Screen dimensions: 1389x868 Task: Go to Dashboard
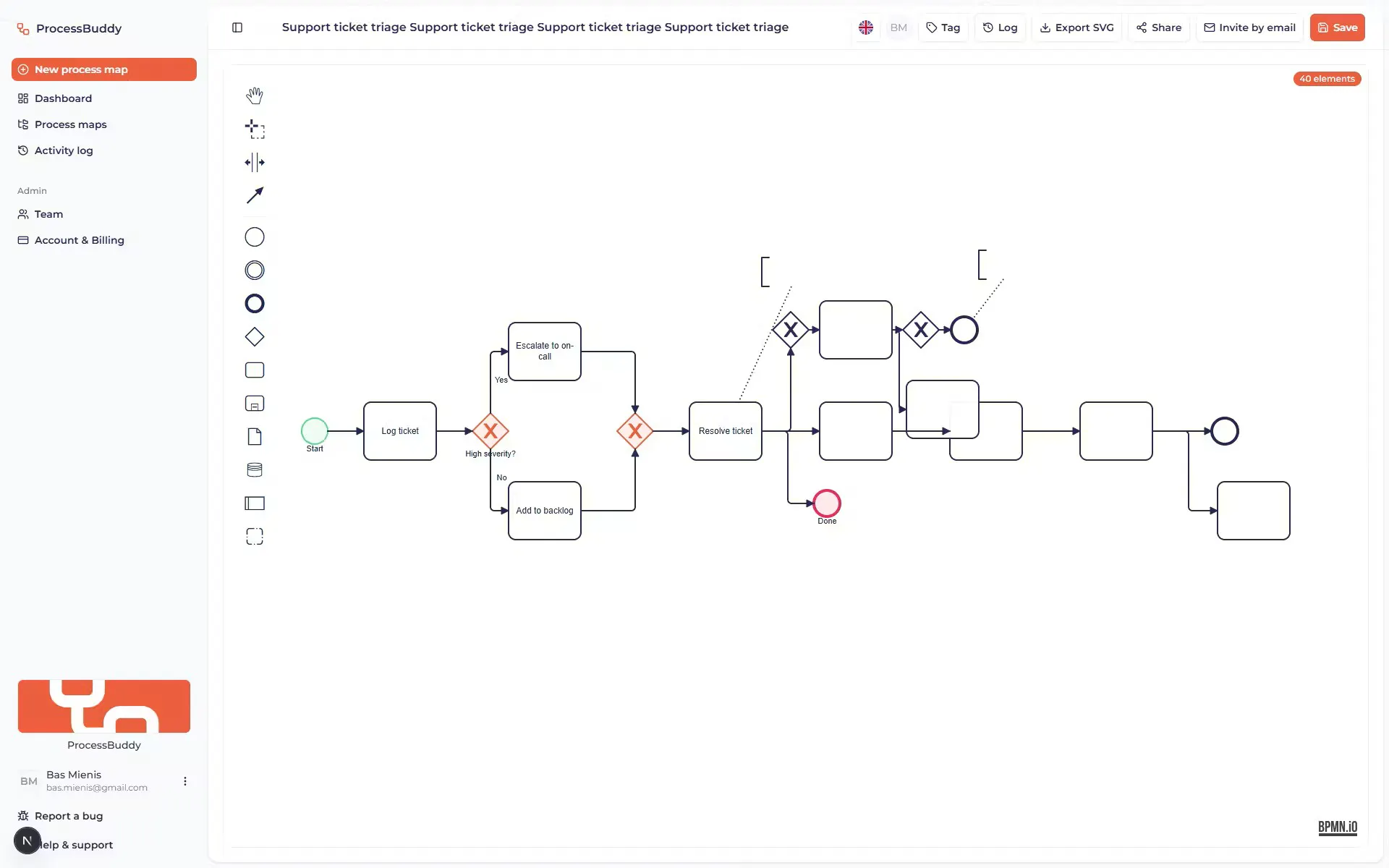[x=104, y=98]
